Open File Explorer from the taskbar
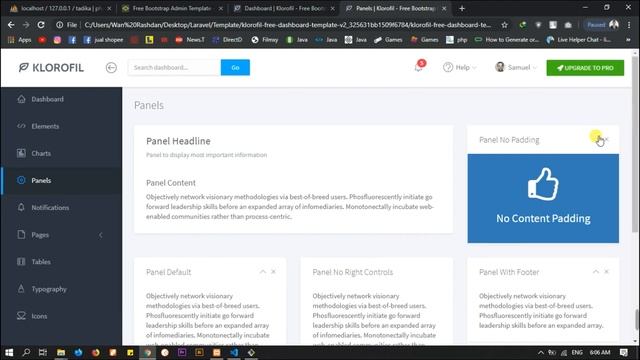Screen dimensions: 640x360 61,352
